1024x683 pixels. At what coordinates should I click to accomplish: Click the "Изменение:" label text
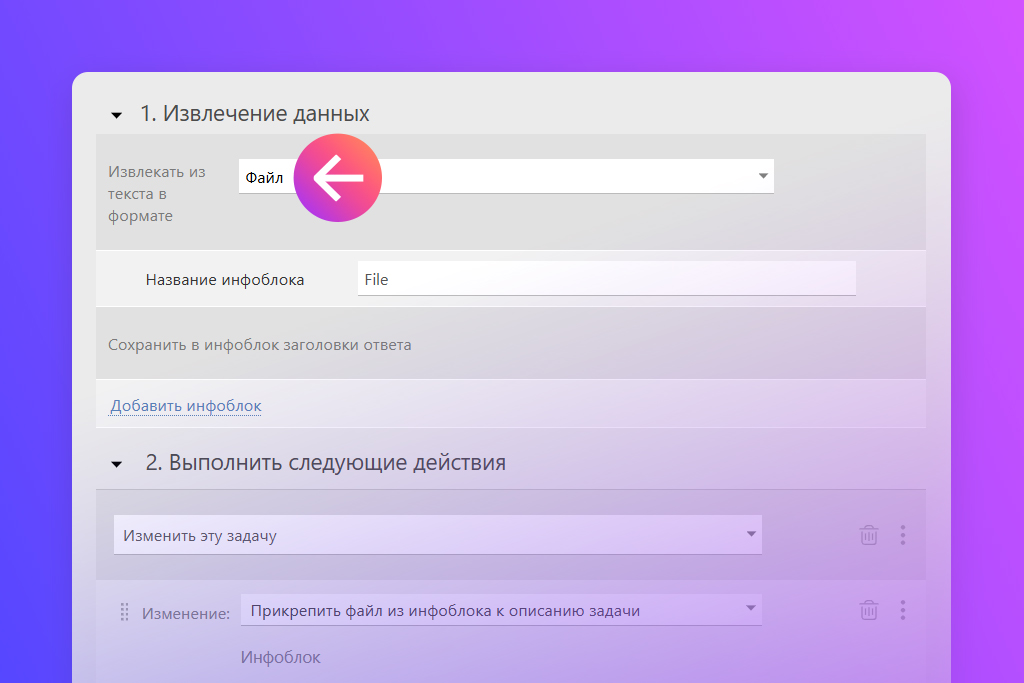(x=186, y=613)
